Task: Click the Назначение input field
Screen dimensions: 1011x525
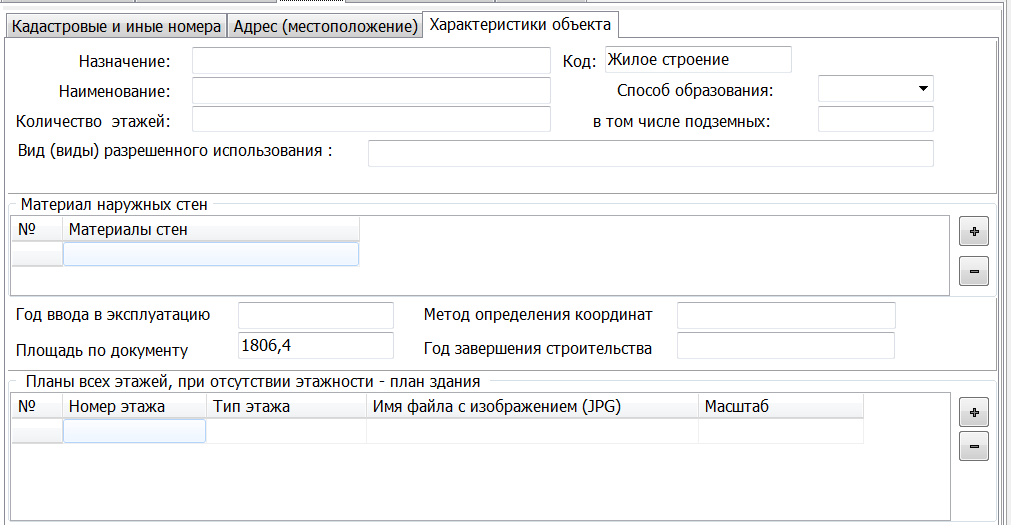Action: pos(371,61)
